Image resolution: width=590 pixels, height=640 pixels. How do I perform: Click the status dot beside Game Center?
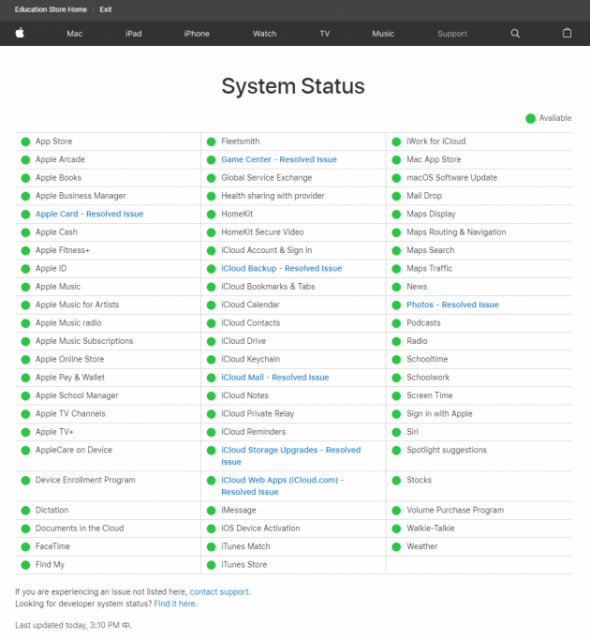tap(211, 160)
